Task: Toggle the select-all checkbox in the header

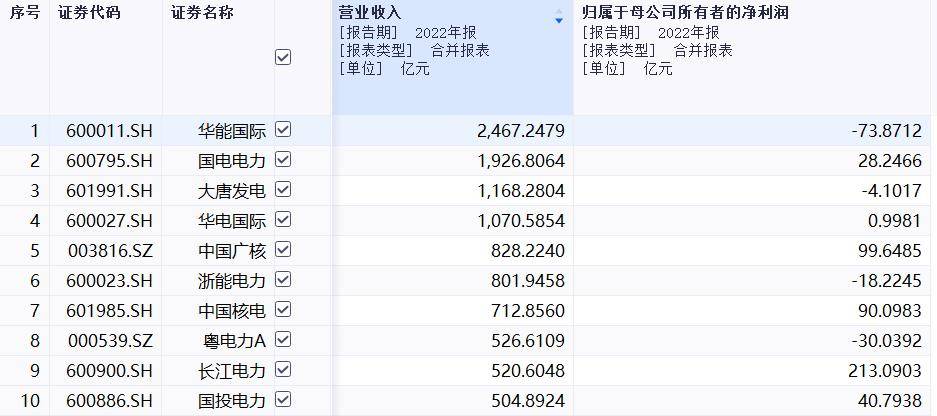Action: pyautogui.click(x=283, y=57)
